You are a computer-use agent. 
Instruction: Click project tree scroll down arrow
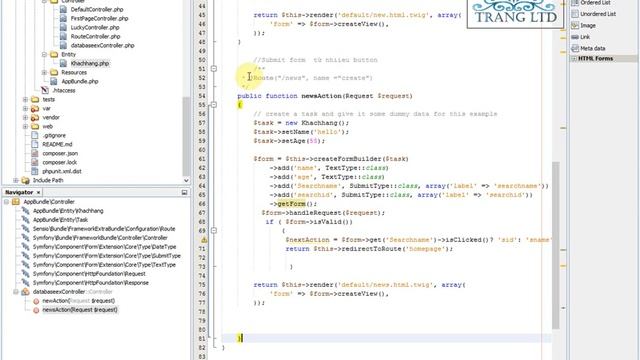186,180
